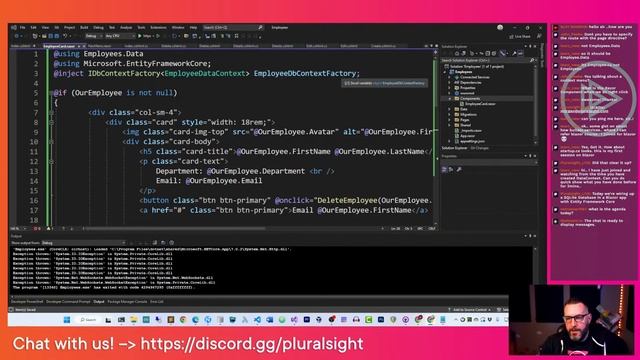The height and width of the screenshot is (360, 640).
Task: Select the Shared folder
Action: click(x=465, y=125)
